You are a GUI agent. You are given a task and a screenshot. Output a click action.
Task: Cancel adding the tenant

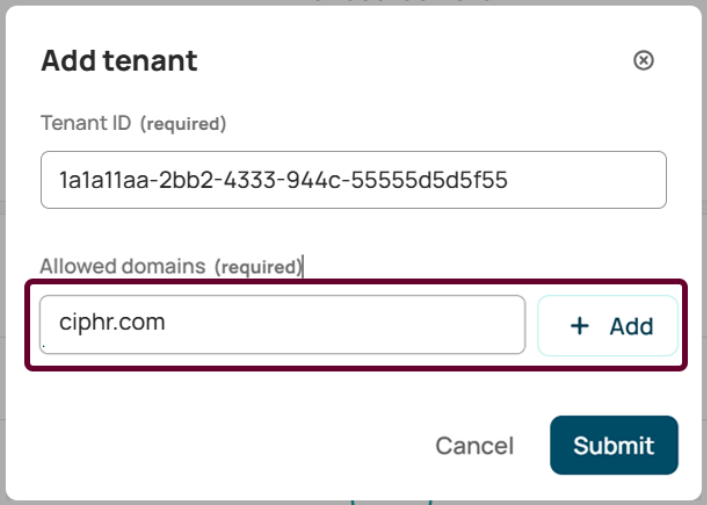click(x=474, y=446)
